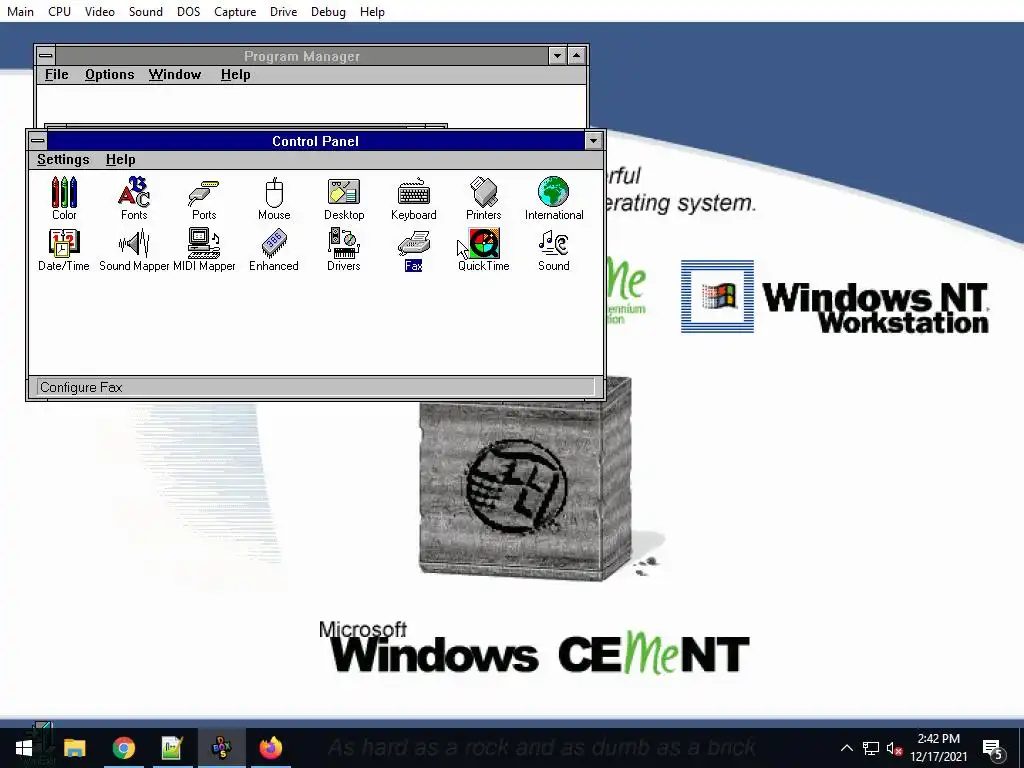
Task: Select the Drivers icon
Action: coord(344,249)
